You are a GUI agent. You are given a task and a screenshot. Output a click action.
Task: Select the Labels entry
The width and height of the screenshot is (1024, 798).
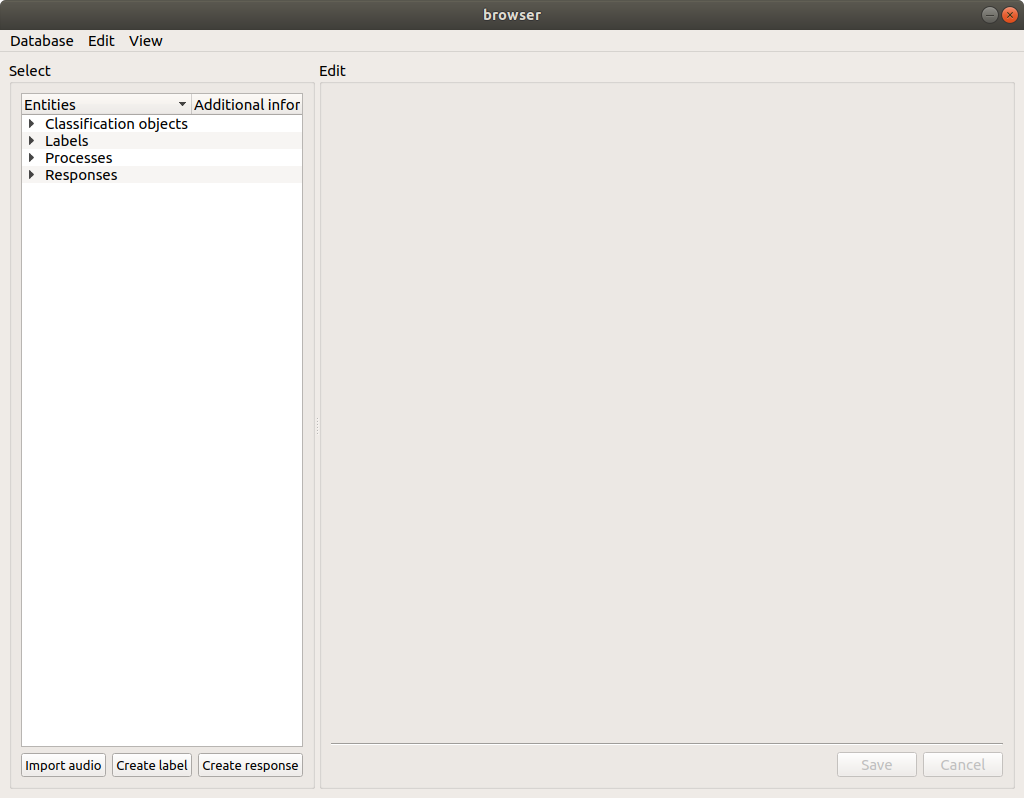pyautogui.click(x=66, y=141)
